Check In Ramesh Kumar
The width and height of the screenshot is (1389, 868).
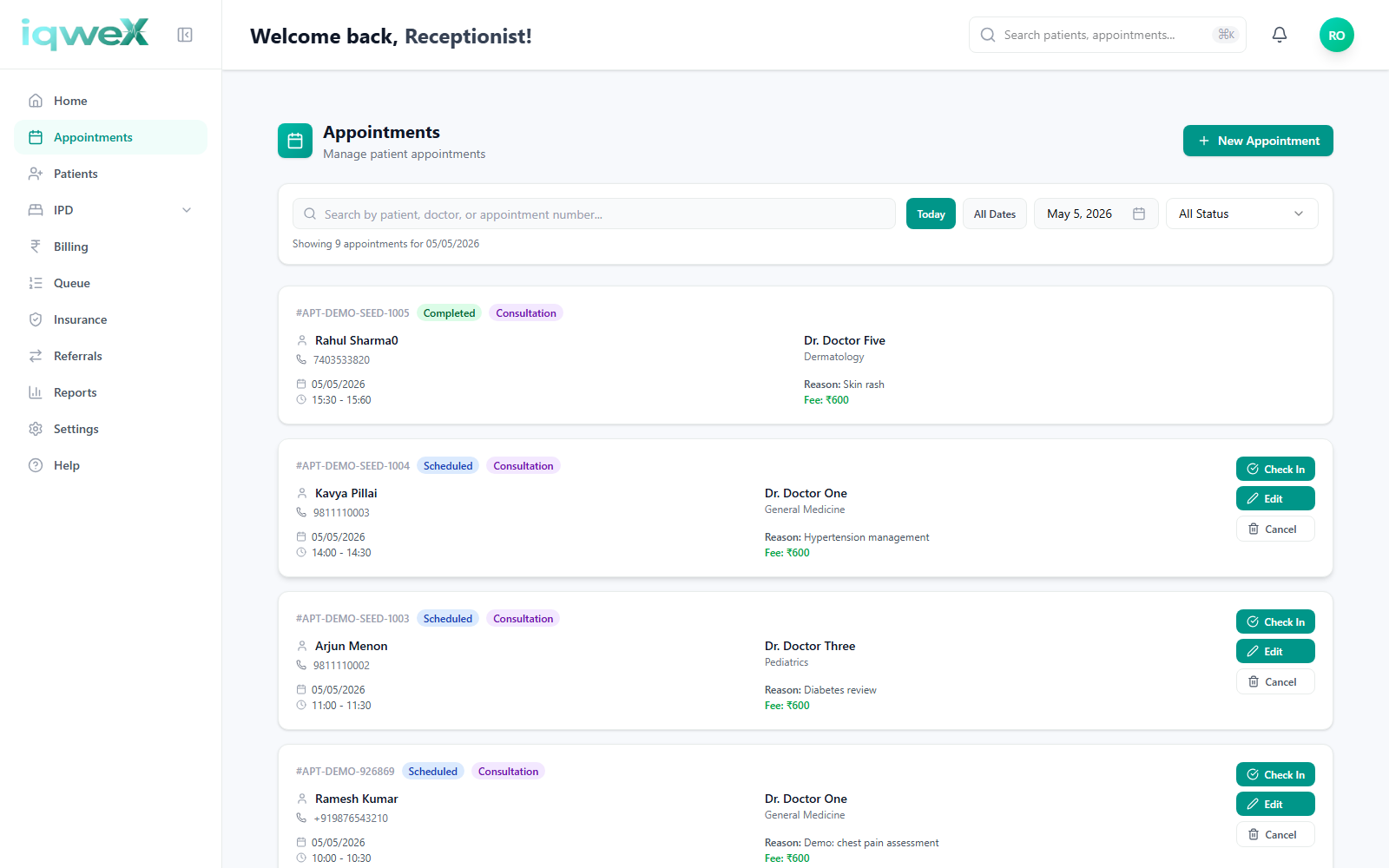click(x=1275, y=774)
